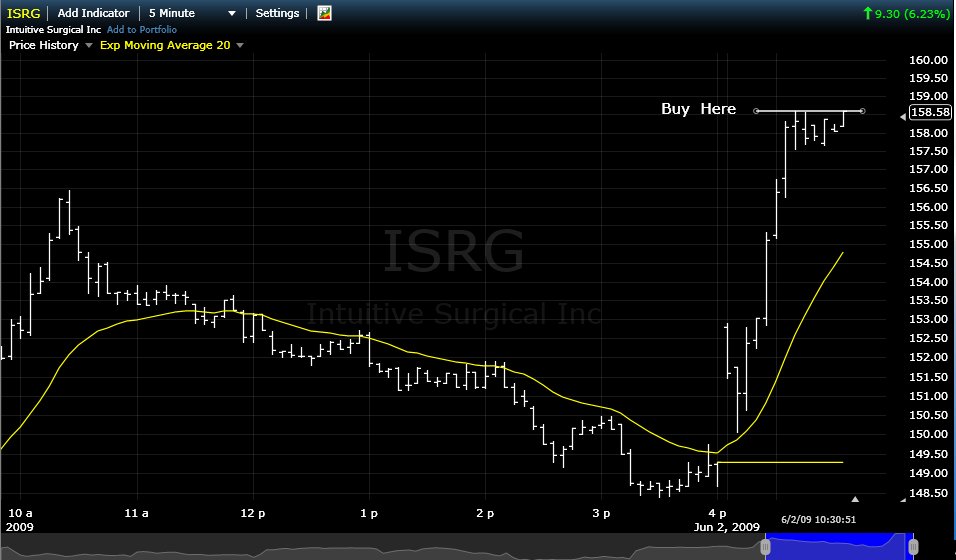
Task: Select the right endpoint of Buy Here line
Action: click(862, 111)
